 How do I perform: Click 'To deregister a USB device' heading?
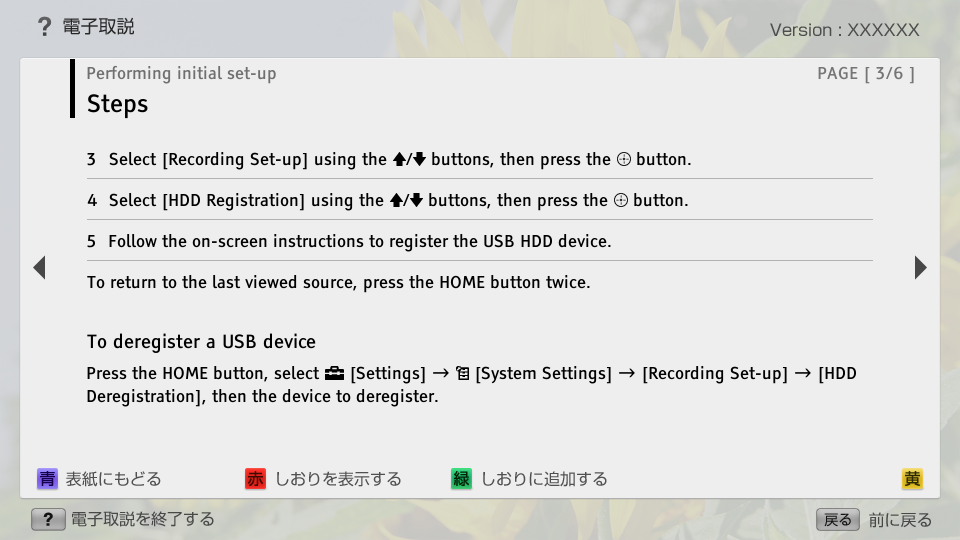(201, 342)
